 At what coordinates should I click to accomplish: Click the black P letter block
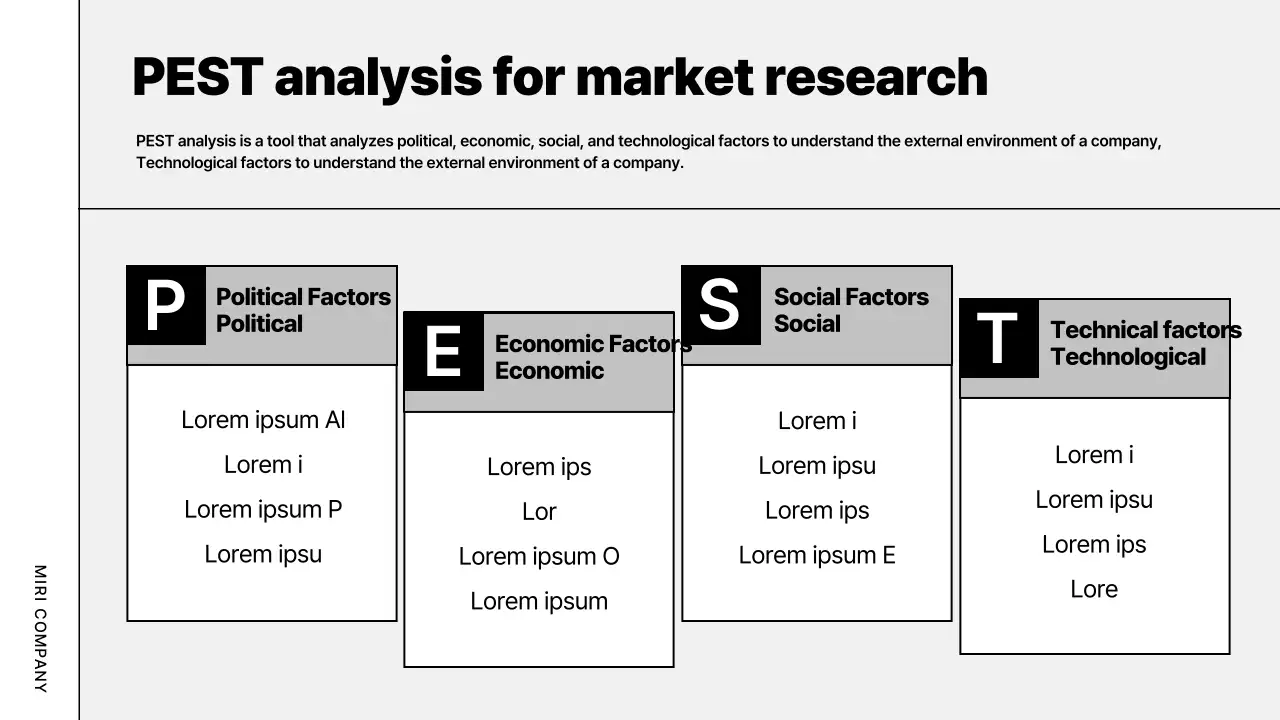[x=166, y=306]
